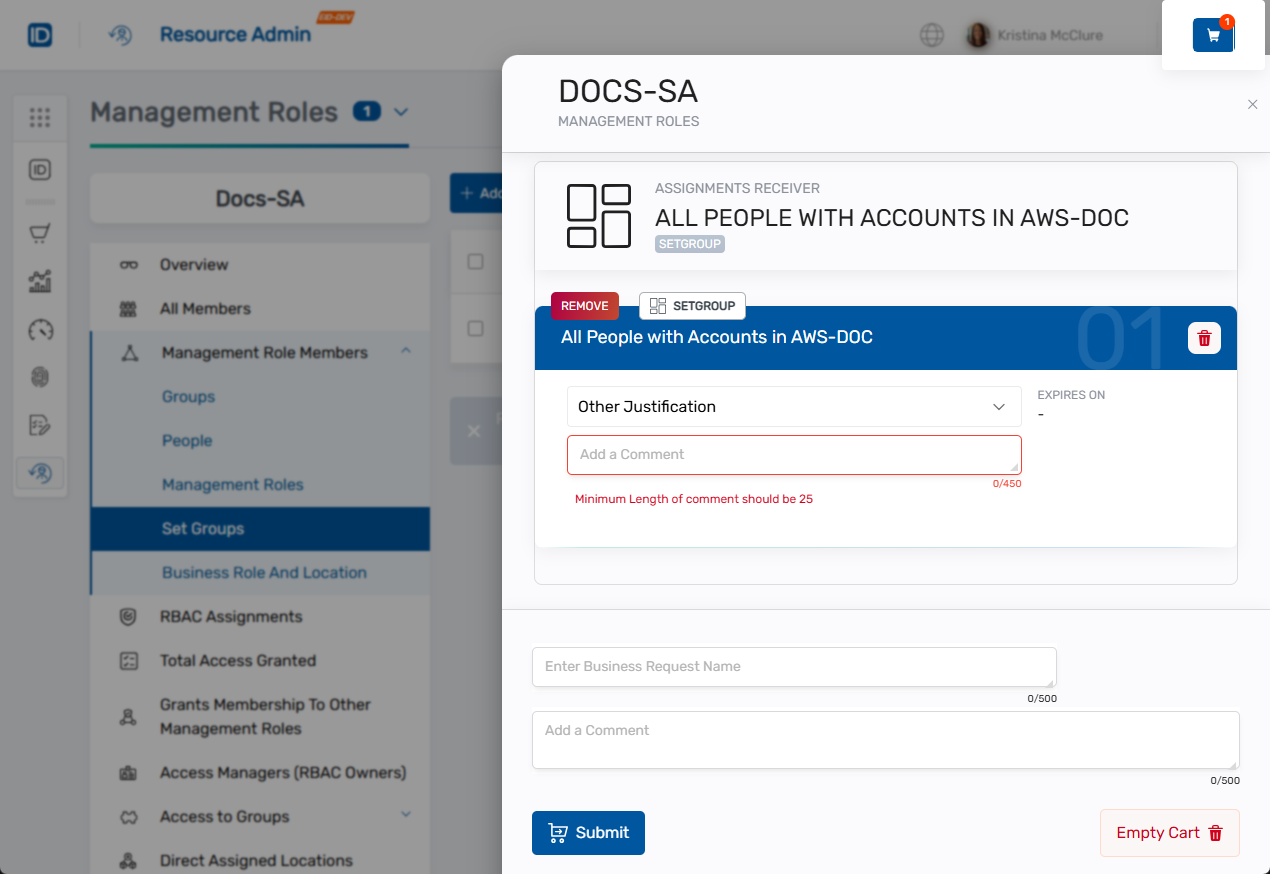The image size is (1270, 874).
Task: Open the apps grid icon in sidebar
Action: click(x=40, y=118)
